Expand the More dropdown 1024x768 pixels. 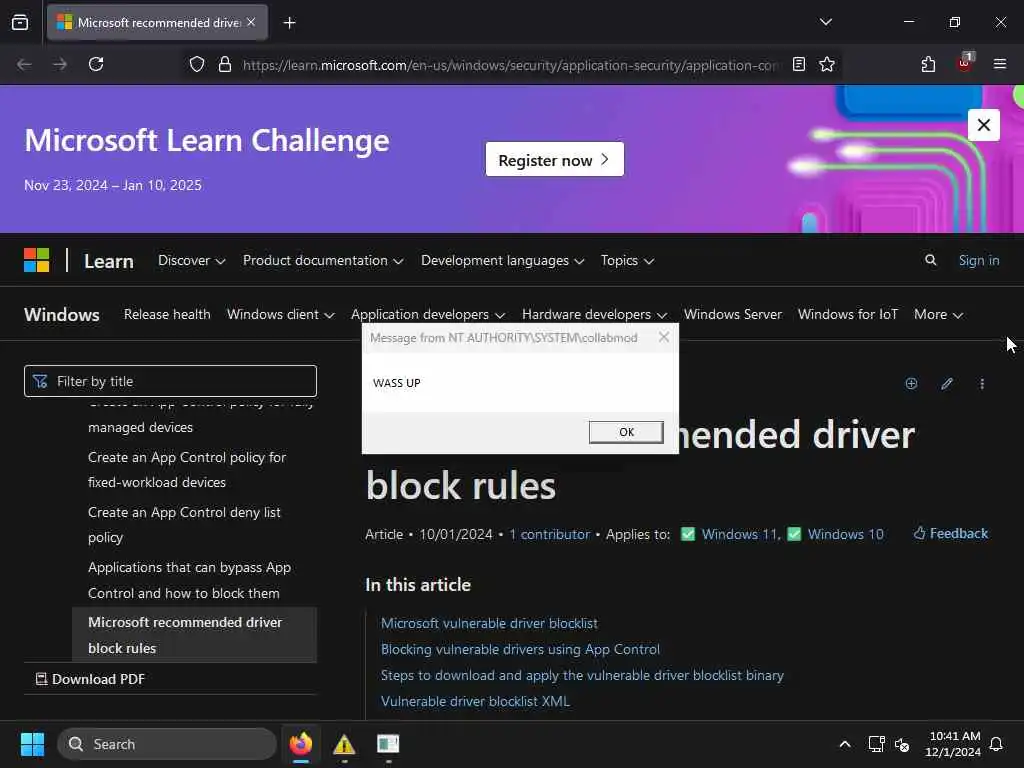pos(938,314)
